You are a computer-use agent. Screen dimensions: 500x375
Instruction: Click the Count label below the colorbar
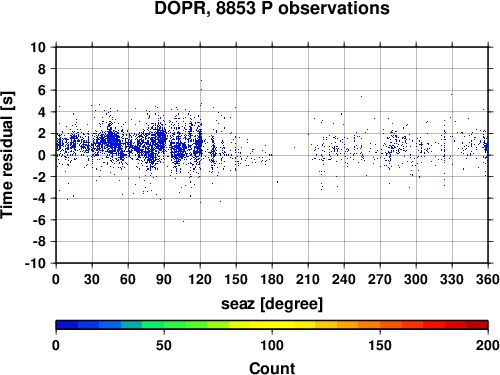(x=272, y=369)
